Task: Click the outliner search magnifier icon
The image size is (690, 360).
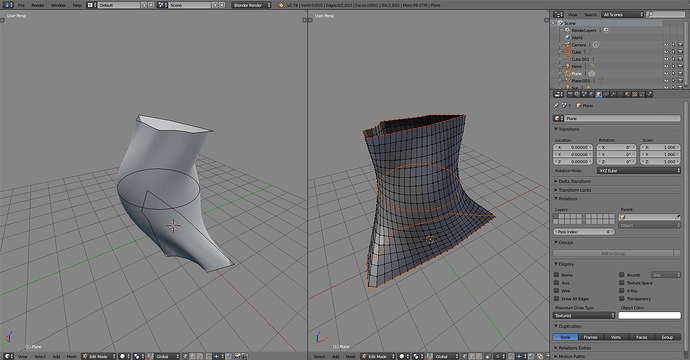Action: (651, 15)
